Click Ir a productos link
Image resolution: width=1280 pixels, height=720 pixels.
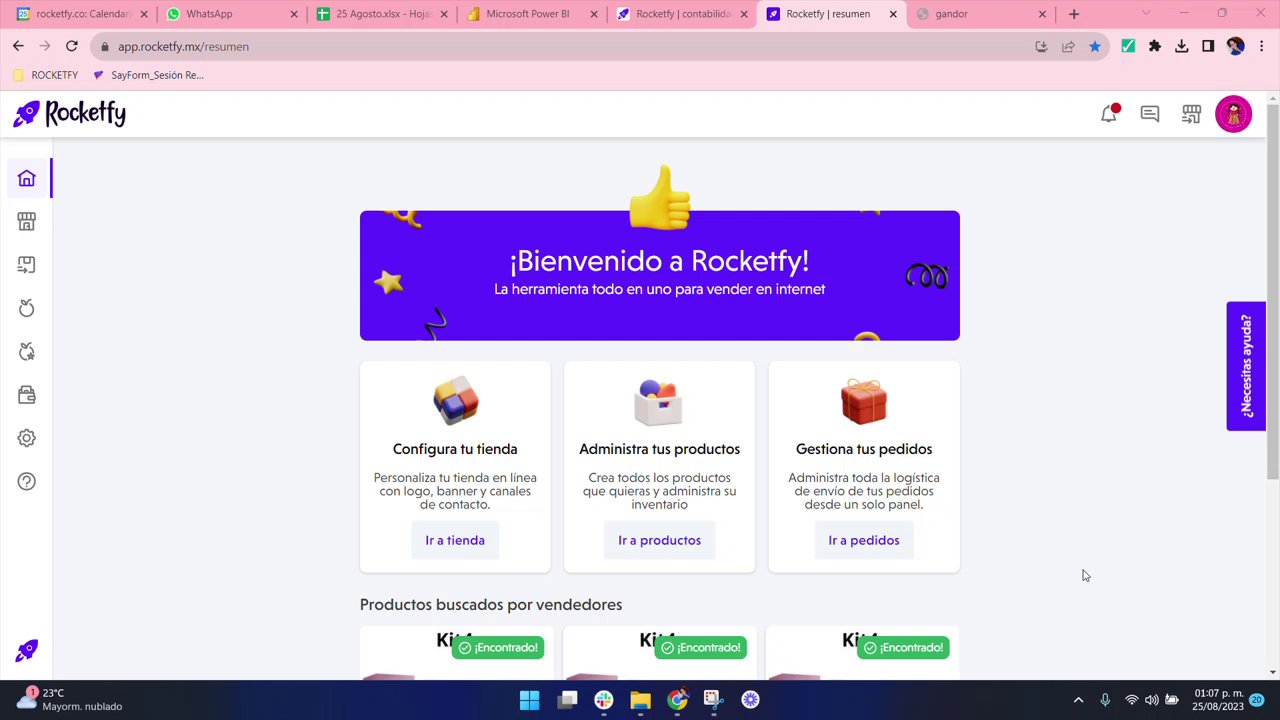659,540
